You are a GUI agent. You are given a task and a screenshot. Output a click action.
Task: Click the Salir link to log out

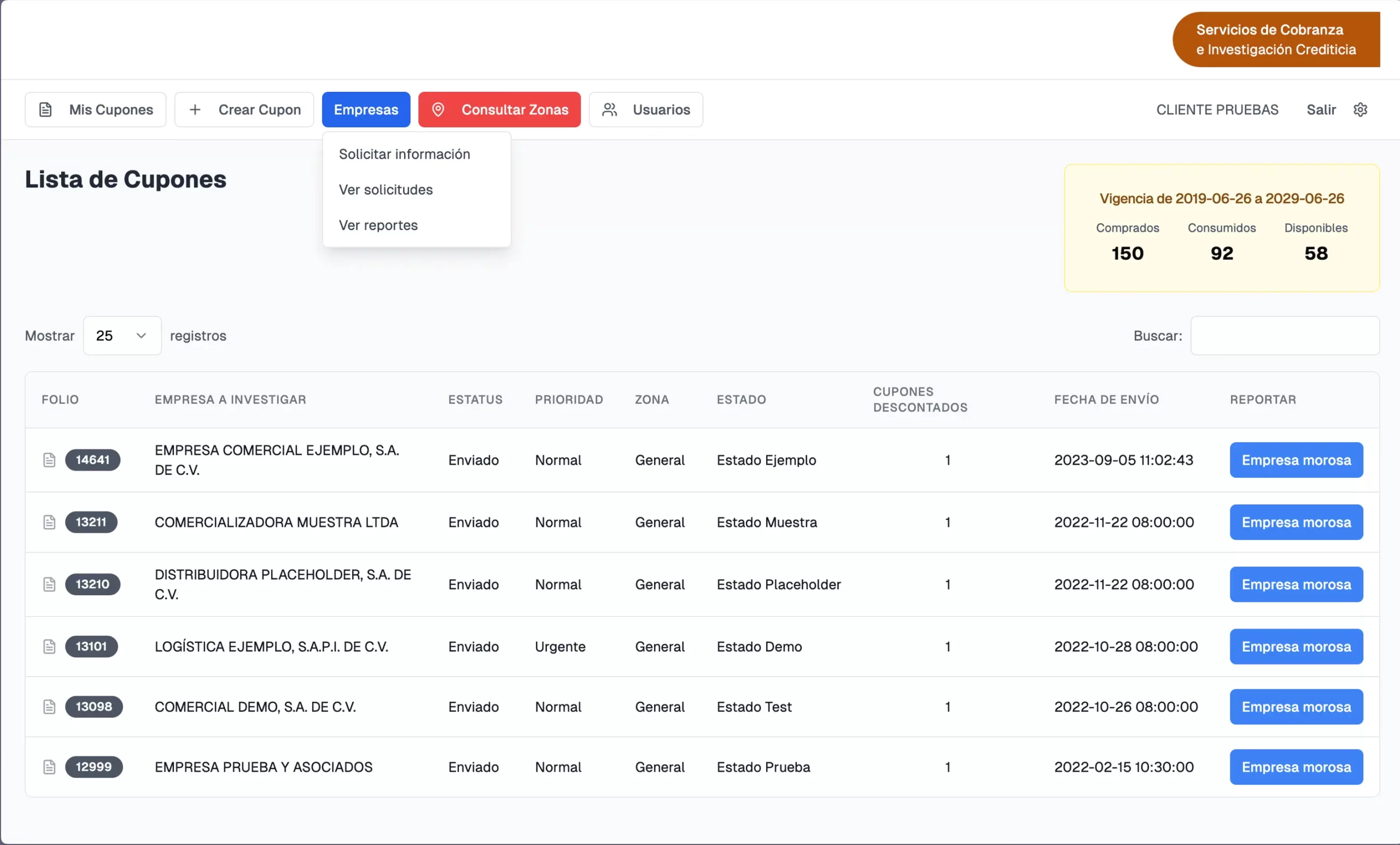1321,110
